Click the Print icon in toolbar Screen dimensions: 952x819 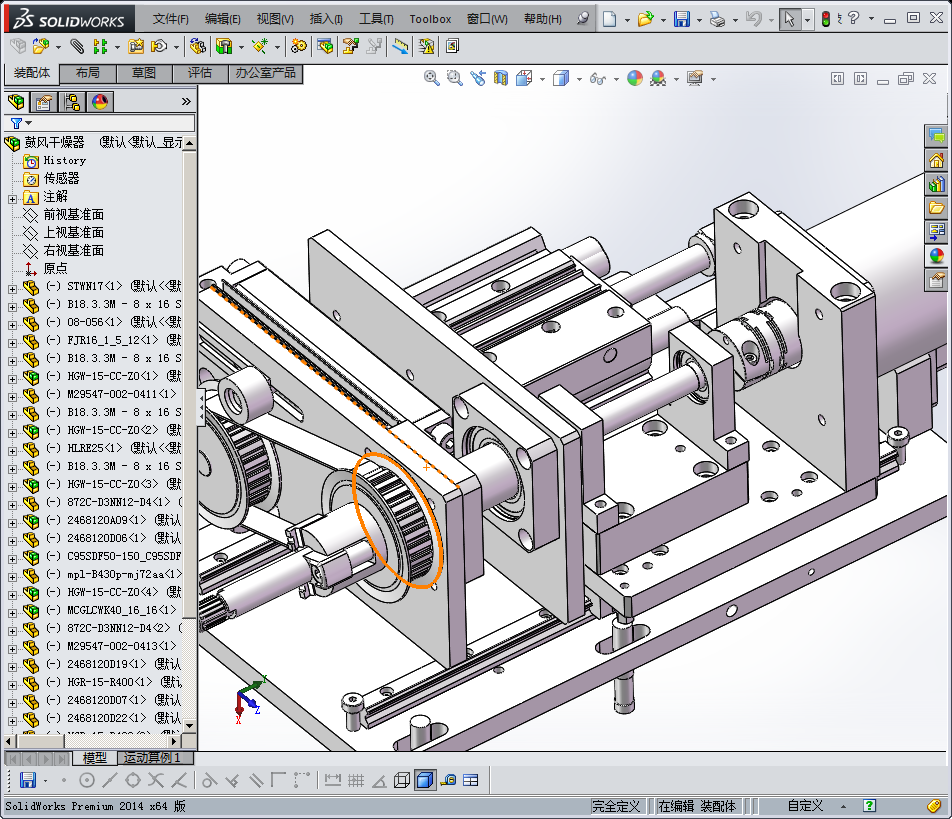tap(717, 19)
